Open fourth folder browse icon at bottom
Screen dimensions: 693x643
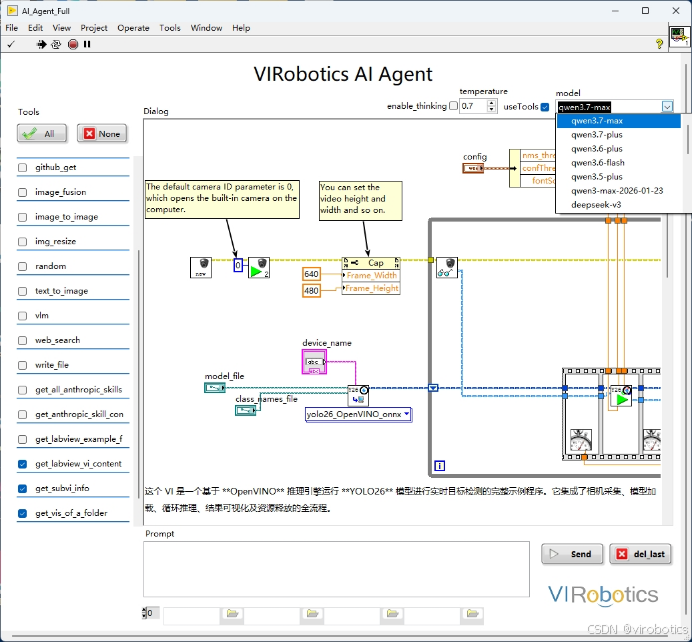pos(472,613)
